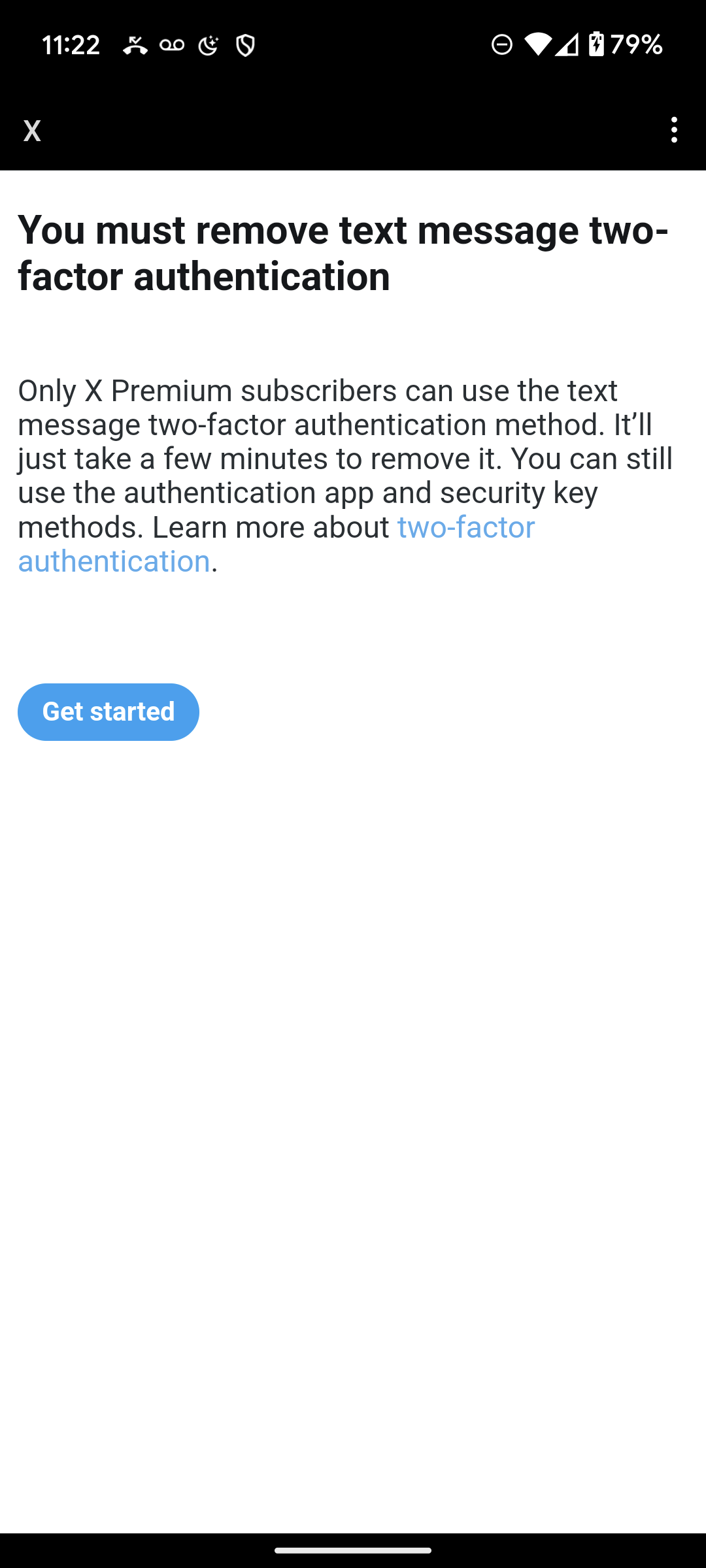This screenshot has height=1568, width=706.
Task: Tap the 79% battery percentage
Action: point(636,44)
